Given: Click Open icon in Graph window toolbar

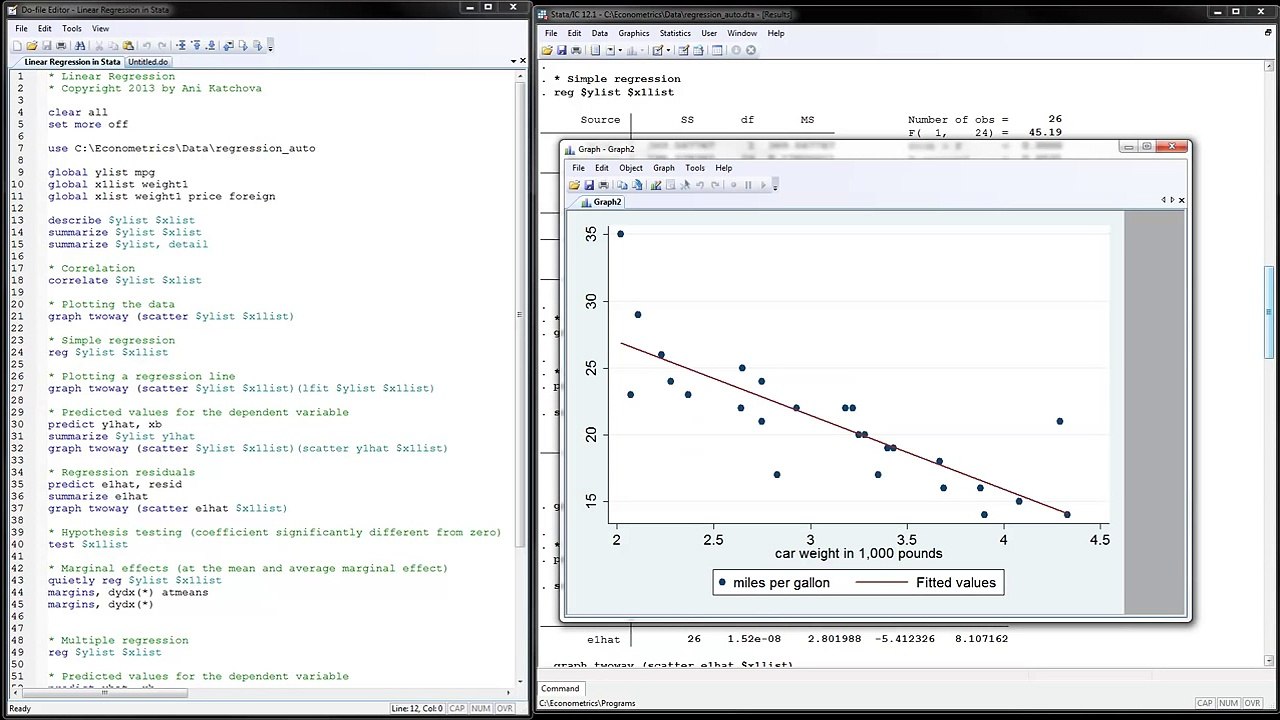Looking at the screenshot, I should [x=574, y=185].
